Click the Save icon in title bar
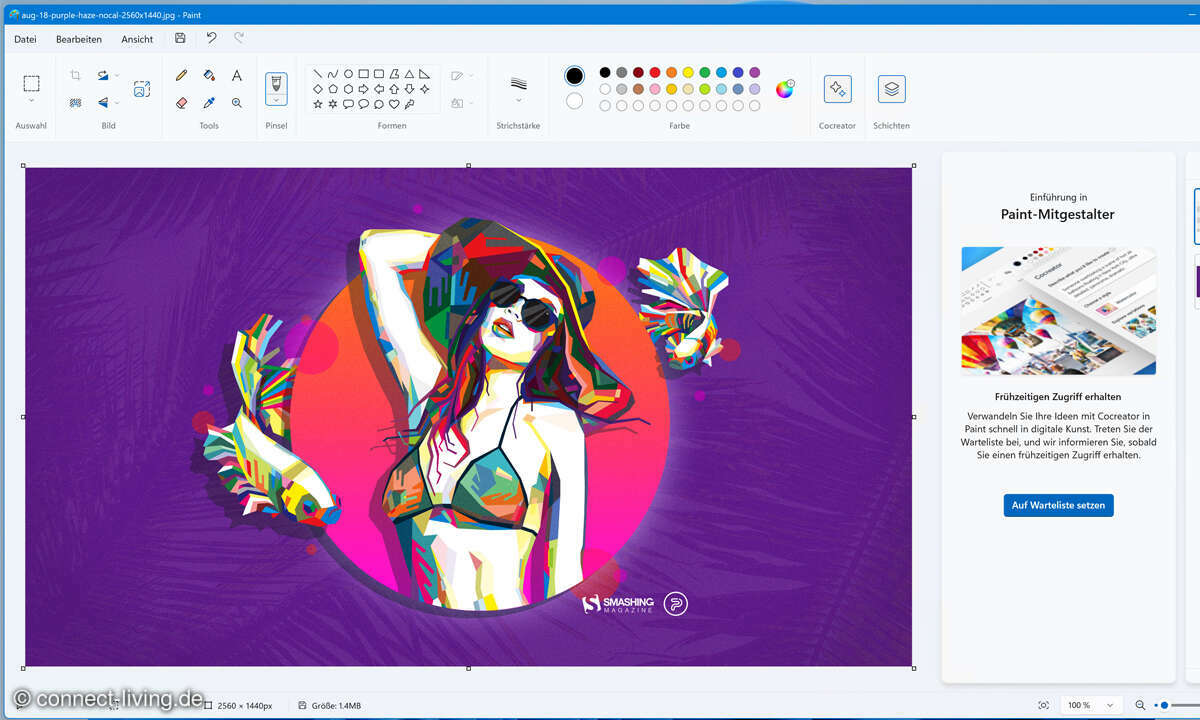The height and width of the screenshot is (720, 1200). pos(180,38)
